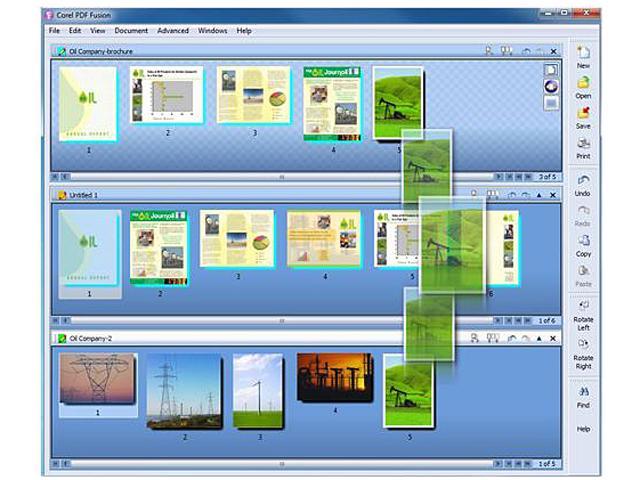The image size is (640, 480).
Task: Click the Print icon in sidebar
Action: [x=583, y=145]
